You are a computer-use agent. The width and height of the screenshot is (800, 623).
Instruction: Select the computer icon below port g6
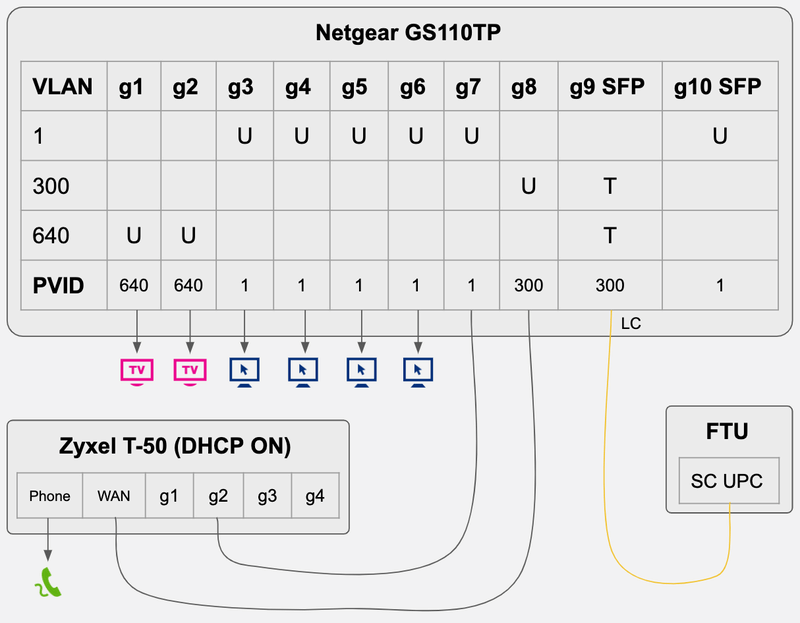pyautogui.click(x=418, y=372)
